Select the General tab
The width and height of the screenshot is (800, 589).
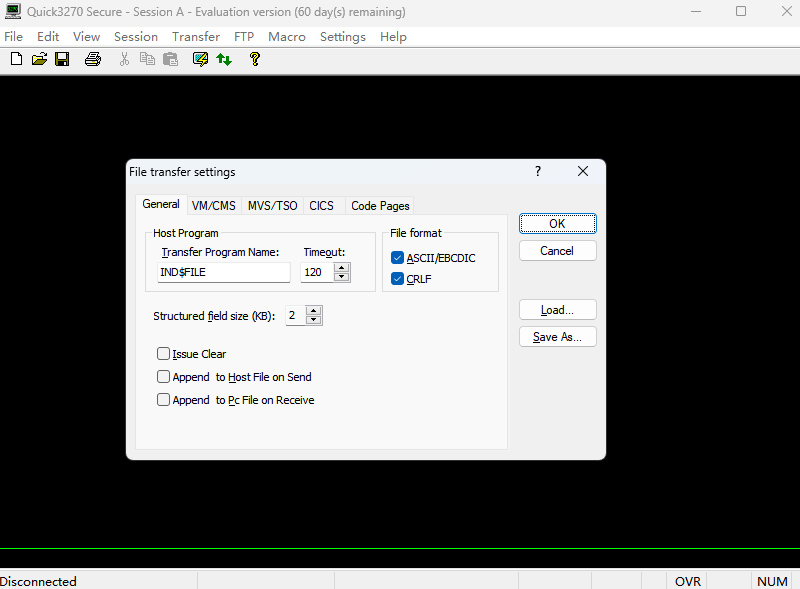click(161, 204)
